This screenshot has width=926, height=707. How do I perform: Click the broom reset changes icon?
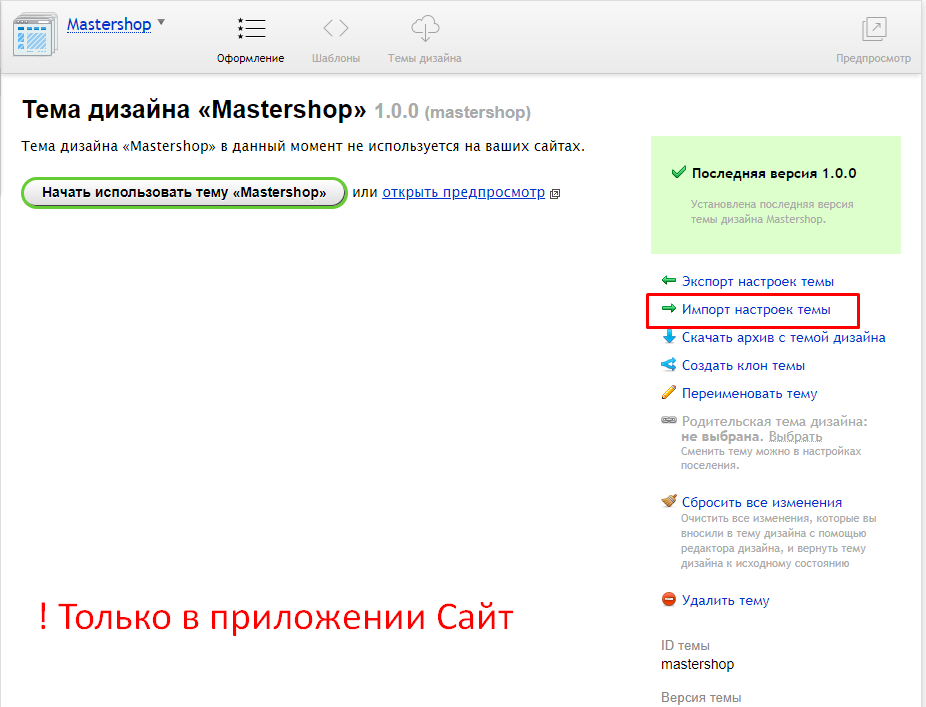point(669,502)
